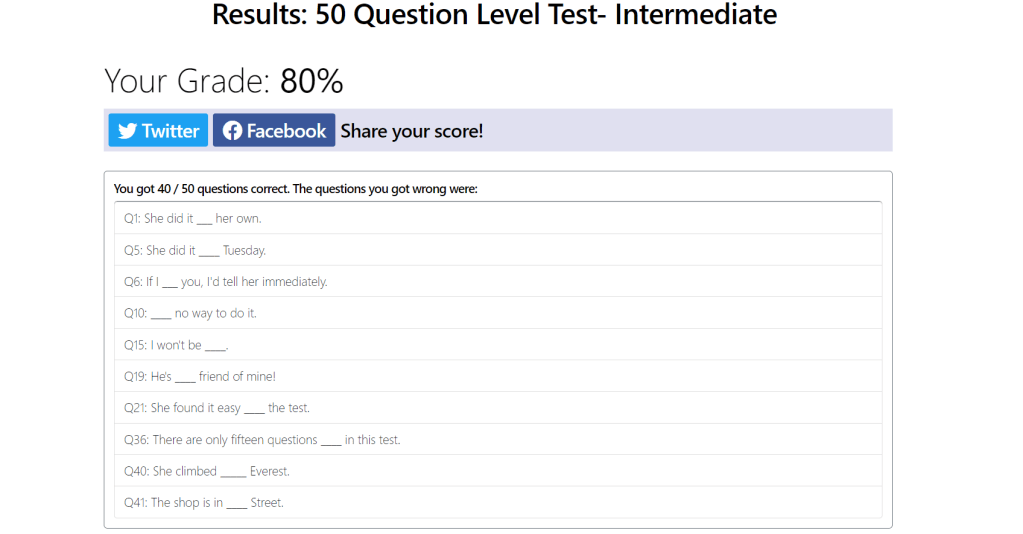
Task: Click the 'Share your score!' text
Action: coord(412,131)
